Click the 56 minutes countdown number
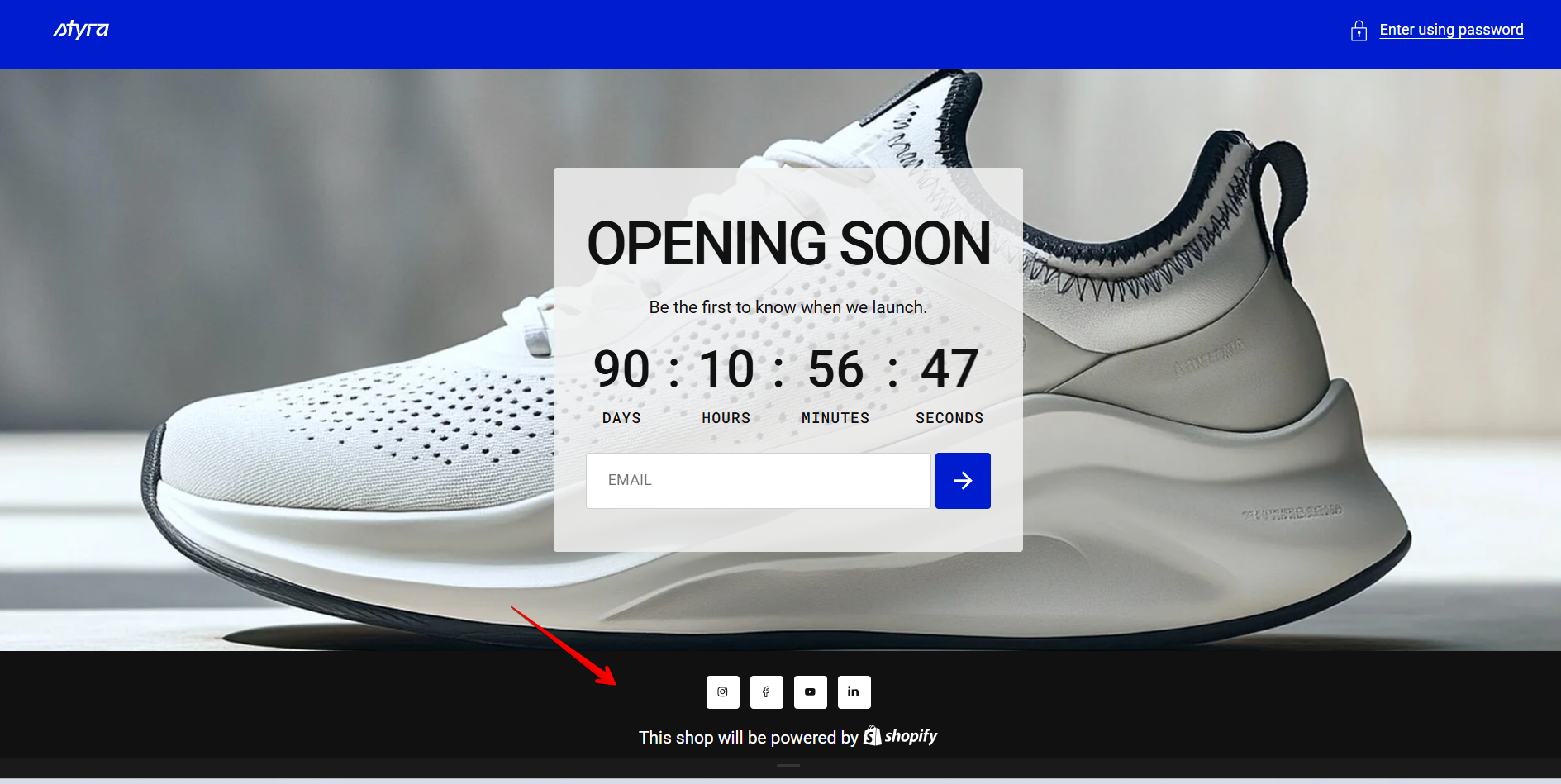Image resolution: width=1561 pixels, height=784 pixels. [835, 368]
